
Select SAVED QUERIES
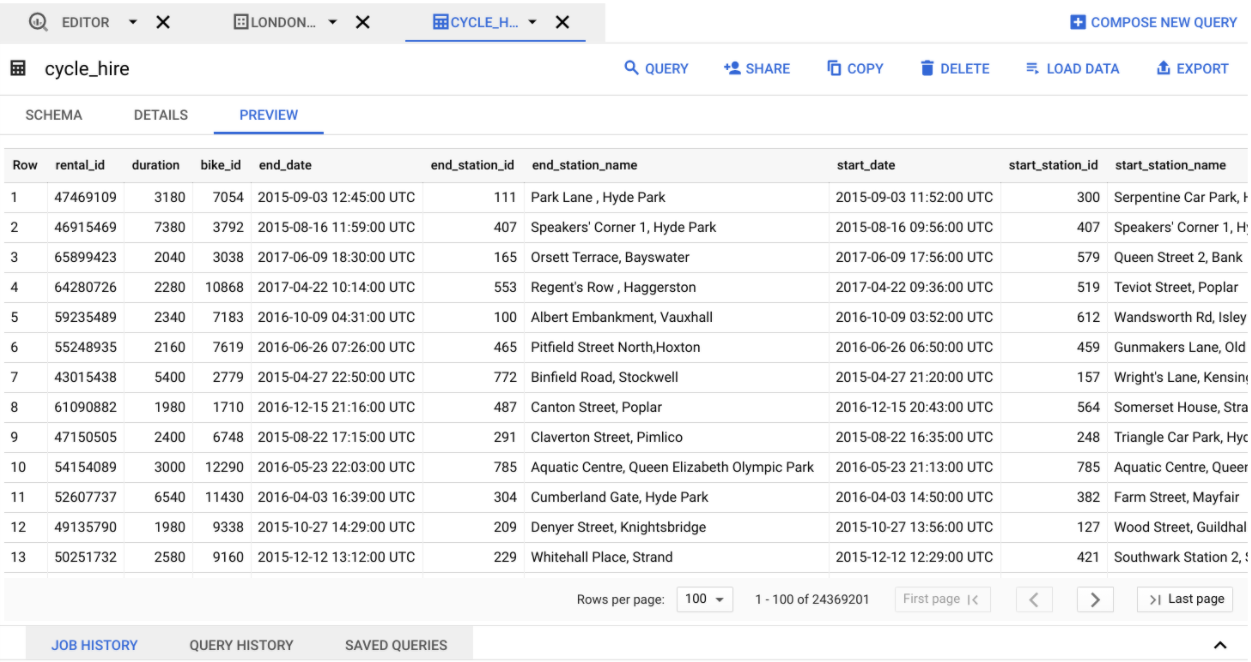[396, 645]
